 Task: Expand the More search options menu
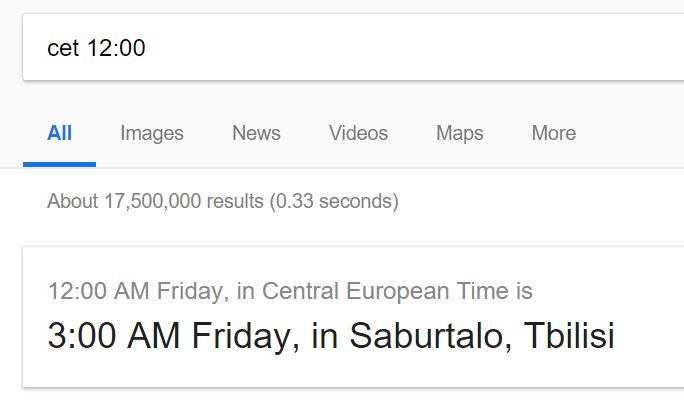pyautogui.click(x=553, y=133)
